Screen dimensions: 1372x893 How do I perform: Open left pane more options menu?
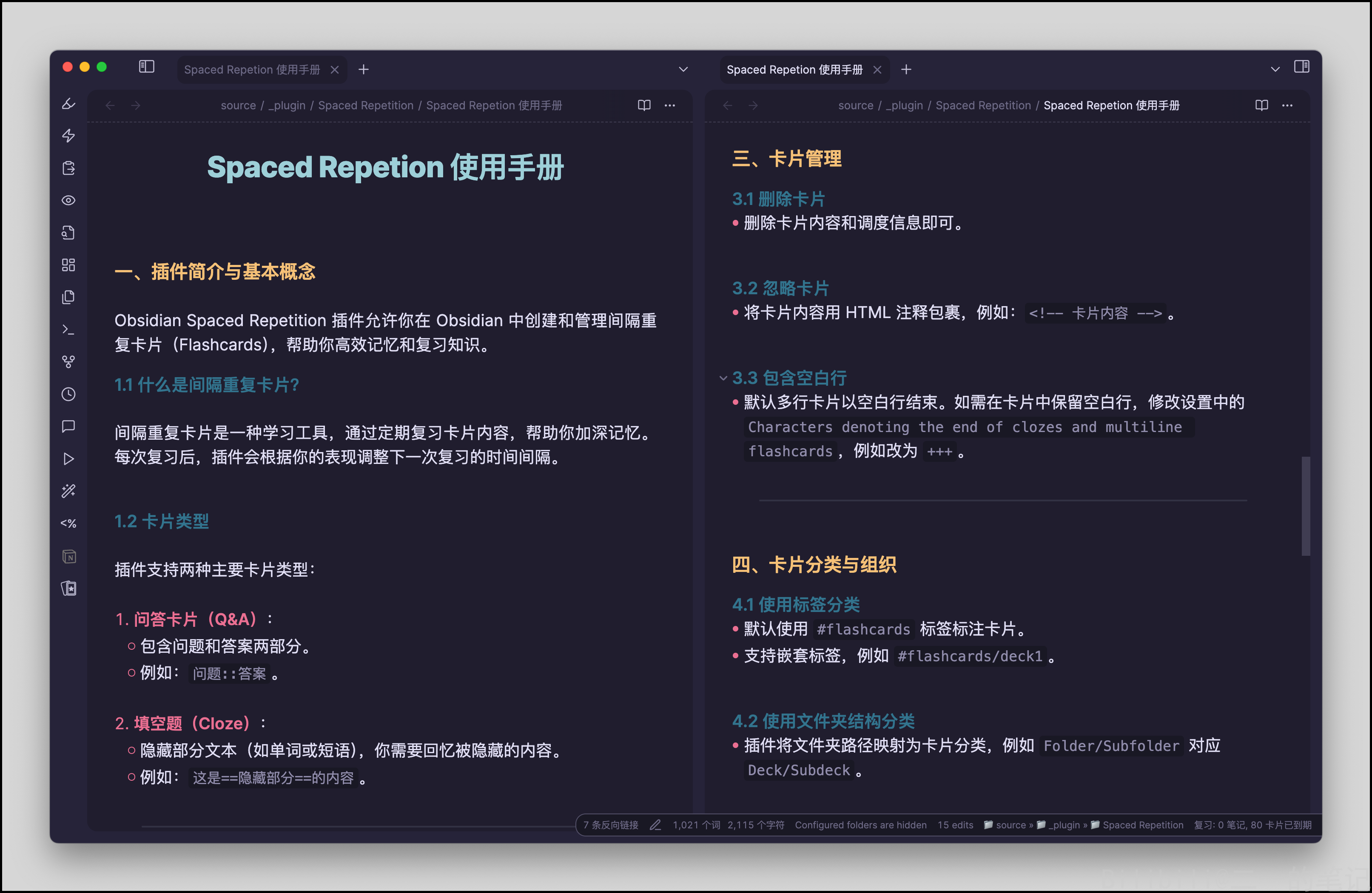pyautogui.click(x=670, y=105)
